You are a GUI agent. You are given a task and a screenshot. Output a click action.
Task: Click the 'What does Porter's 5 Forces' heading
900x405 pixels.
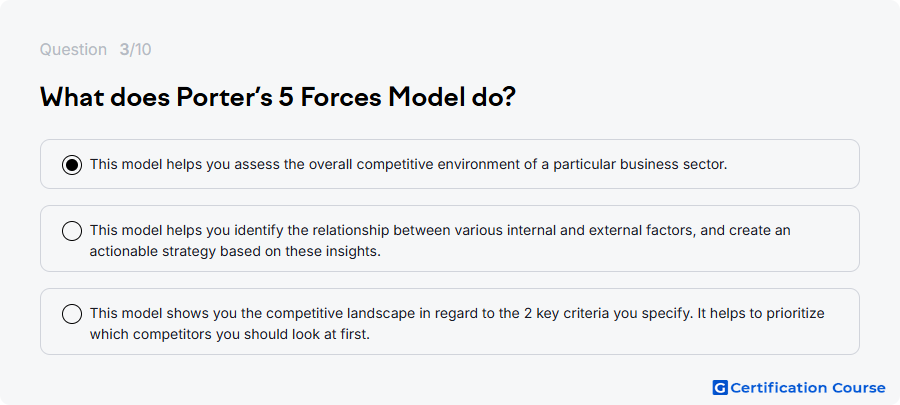(x=278, y=98)
